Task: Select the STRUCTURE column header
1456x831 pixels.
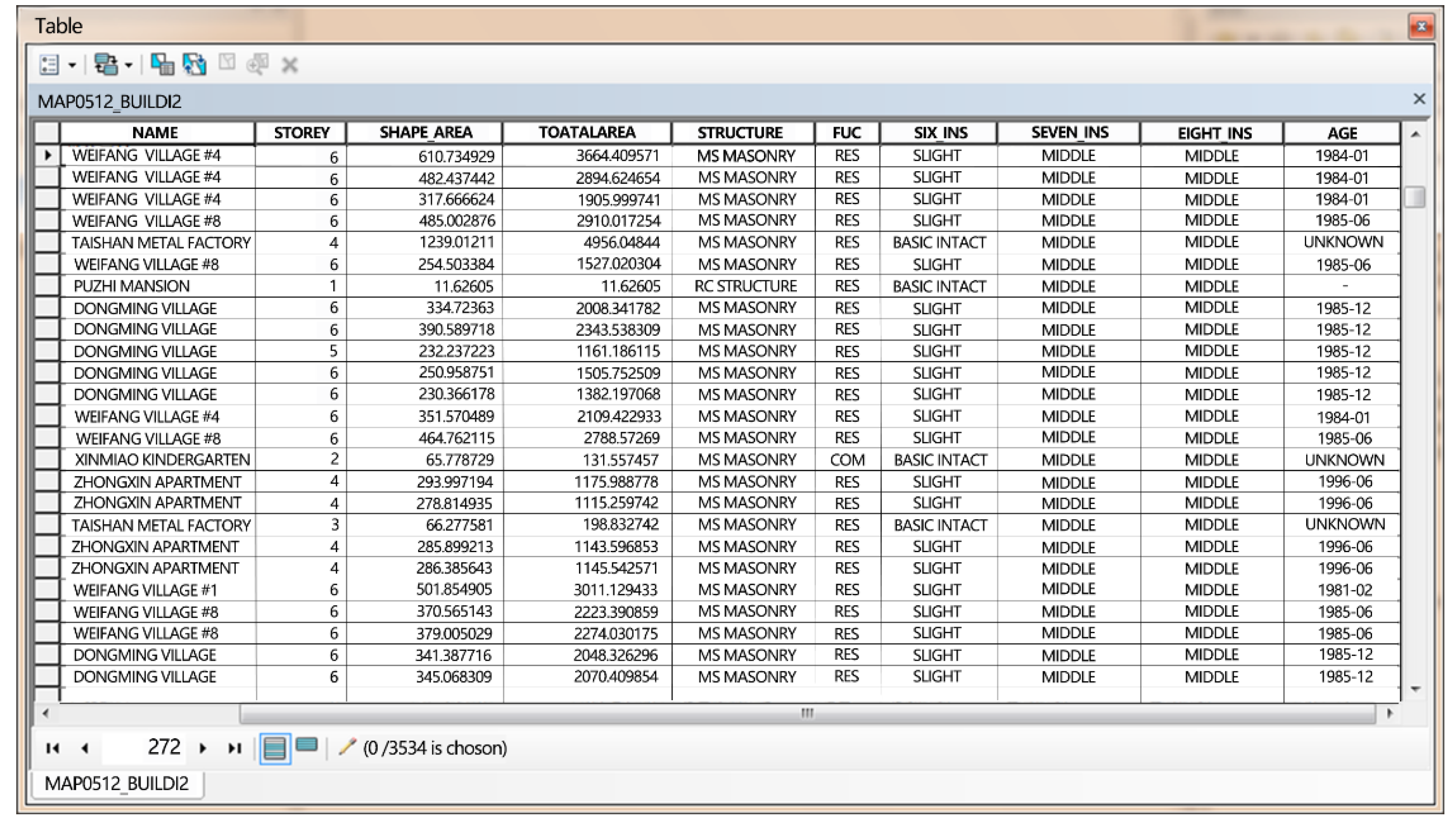Action: [743, 132]
